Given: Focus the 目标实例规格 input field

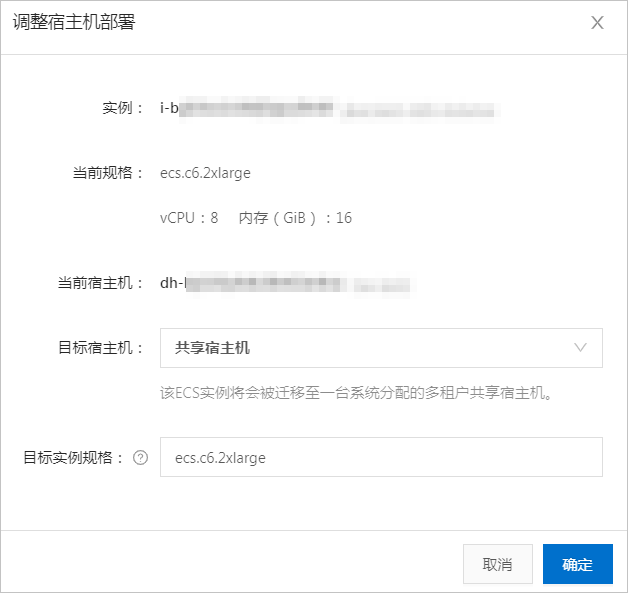Looking at the screenshot, I should [x=381, y=457].
